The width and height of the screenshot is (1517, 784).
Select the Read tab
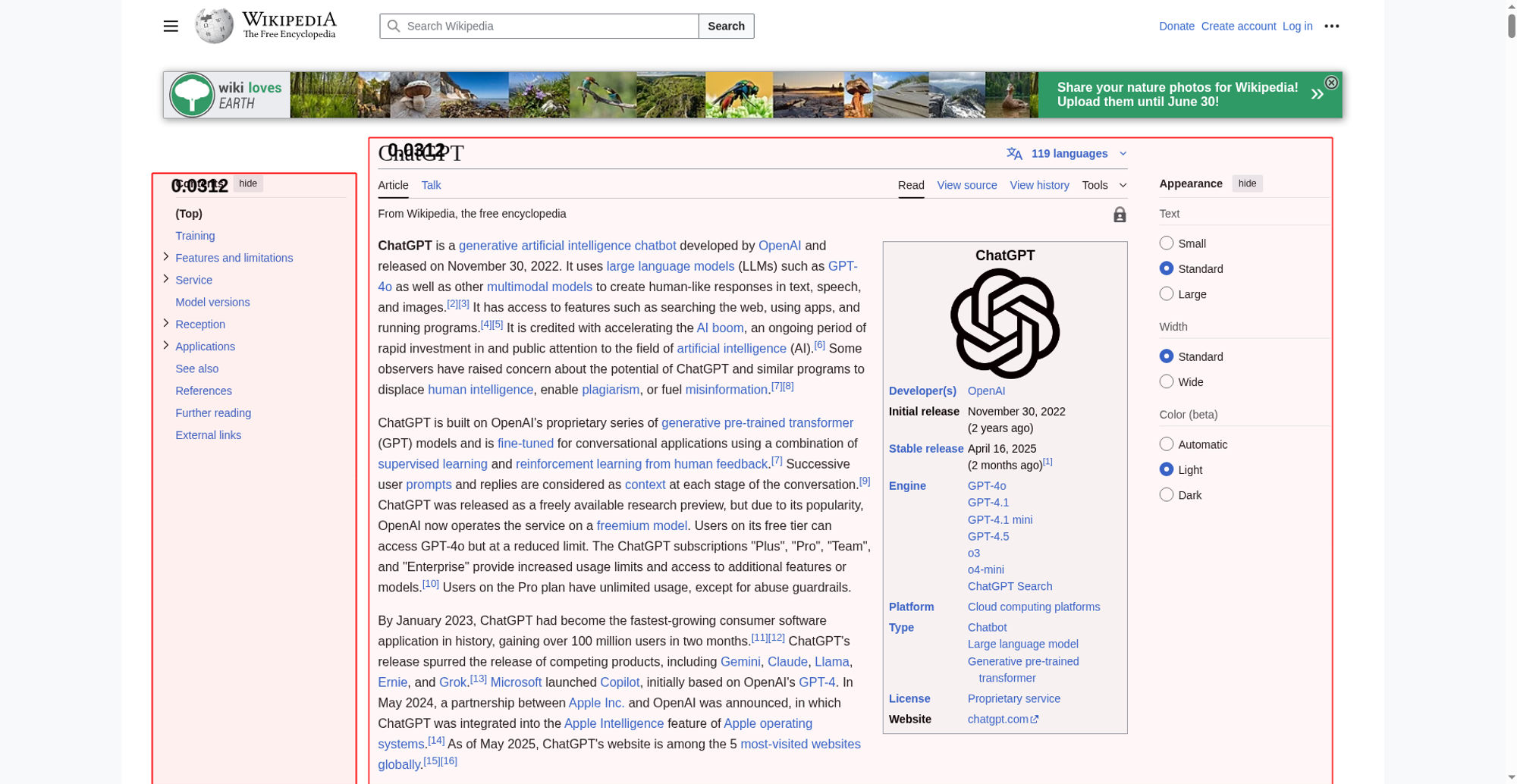click(911, 185)
